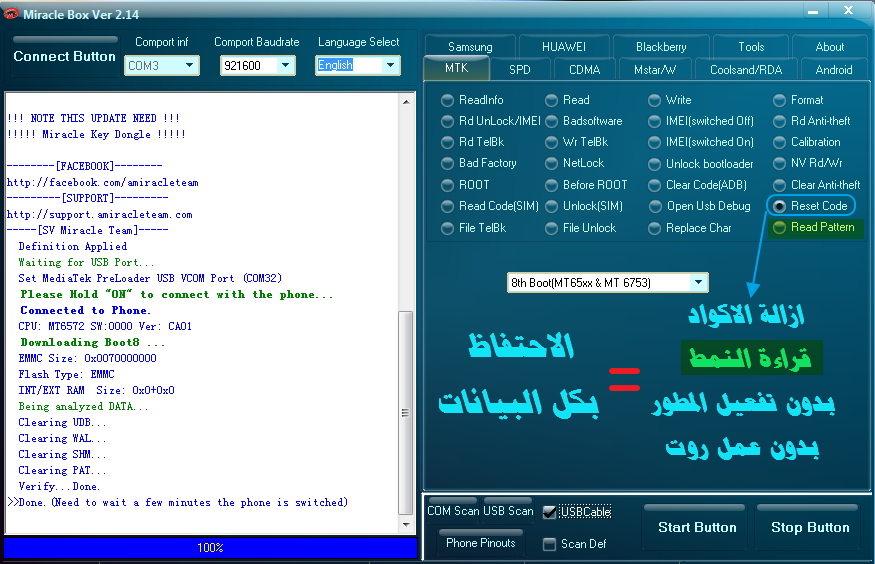
Task: Choose File TelBk option
Action: [x=447, y=229]
